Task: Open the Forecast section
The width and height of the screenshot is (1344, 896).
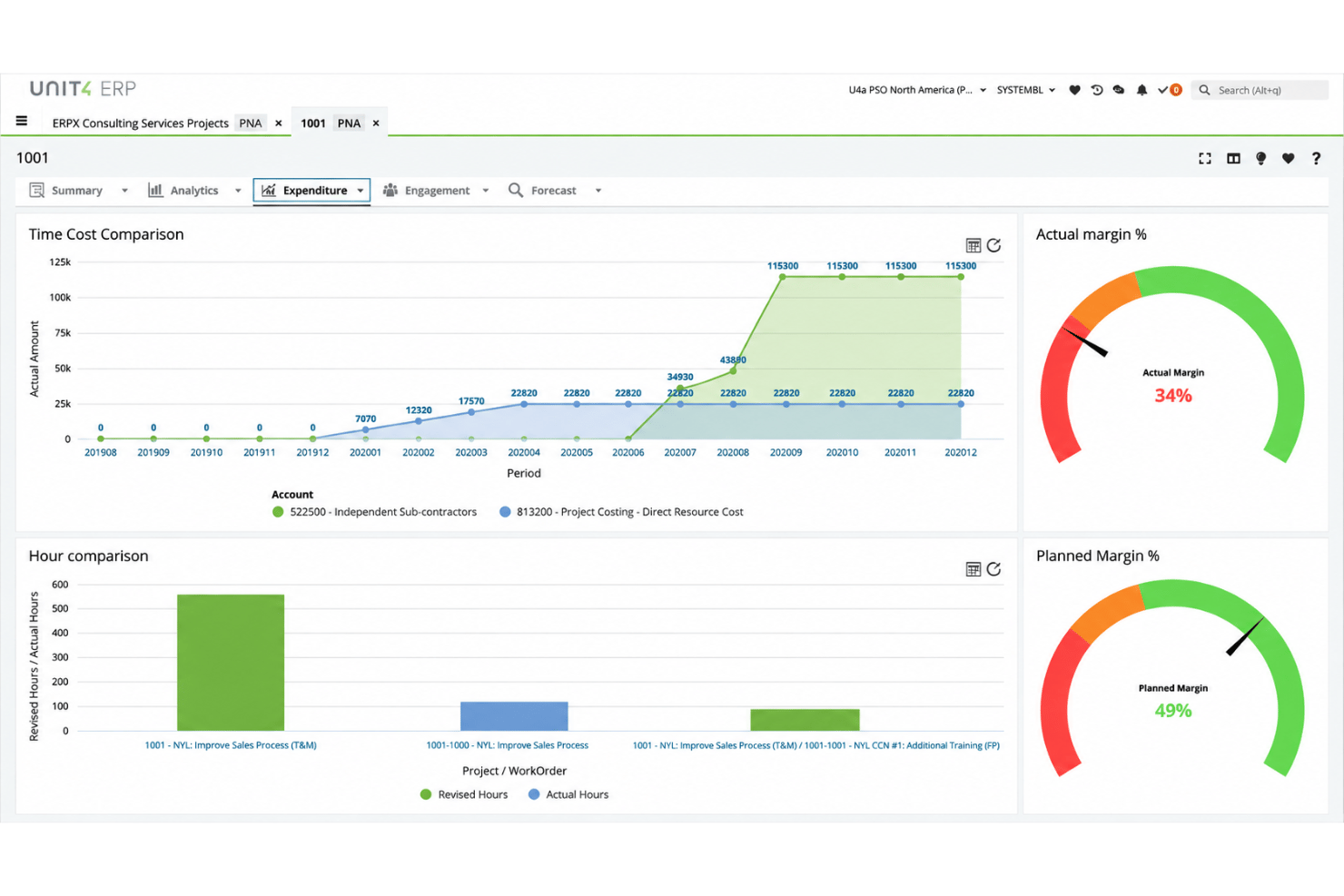Action: pos(554,191)
